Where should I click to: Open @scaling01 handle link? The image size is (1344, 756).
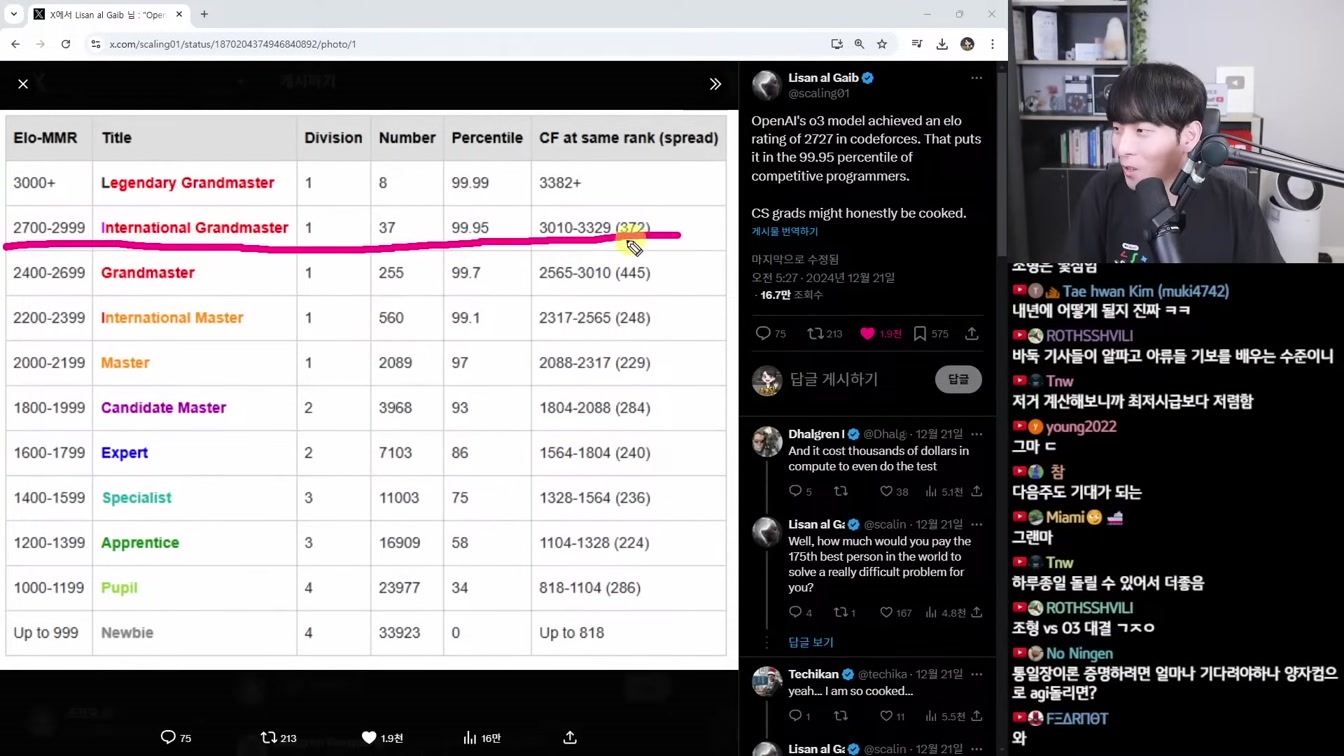pyautogui.click(x=819, y=93)
